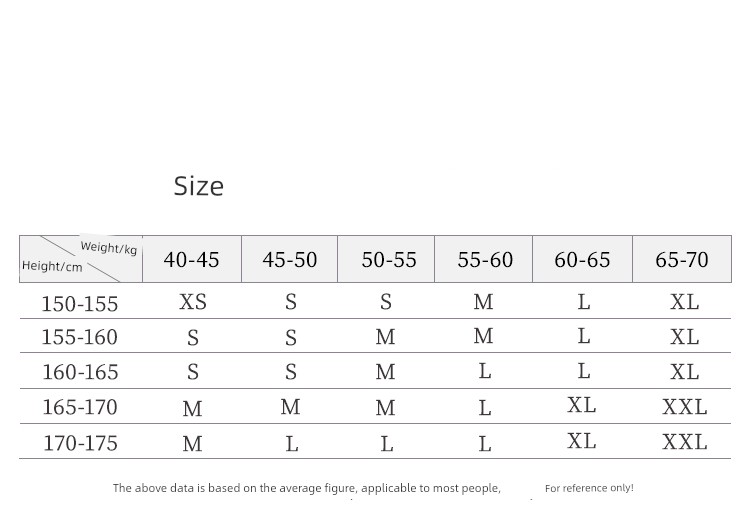This screenshot has height=526, width=750.
Task: Click the XS size cell
Action: tap(193, 302)
